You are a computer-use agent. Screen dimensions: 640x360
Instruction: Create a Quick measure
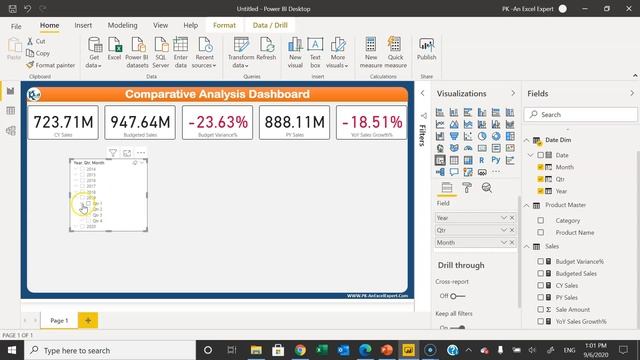click(x=395, y=52)
